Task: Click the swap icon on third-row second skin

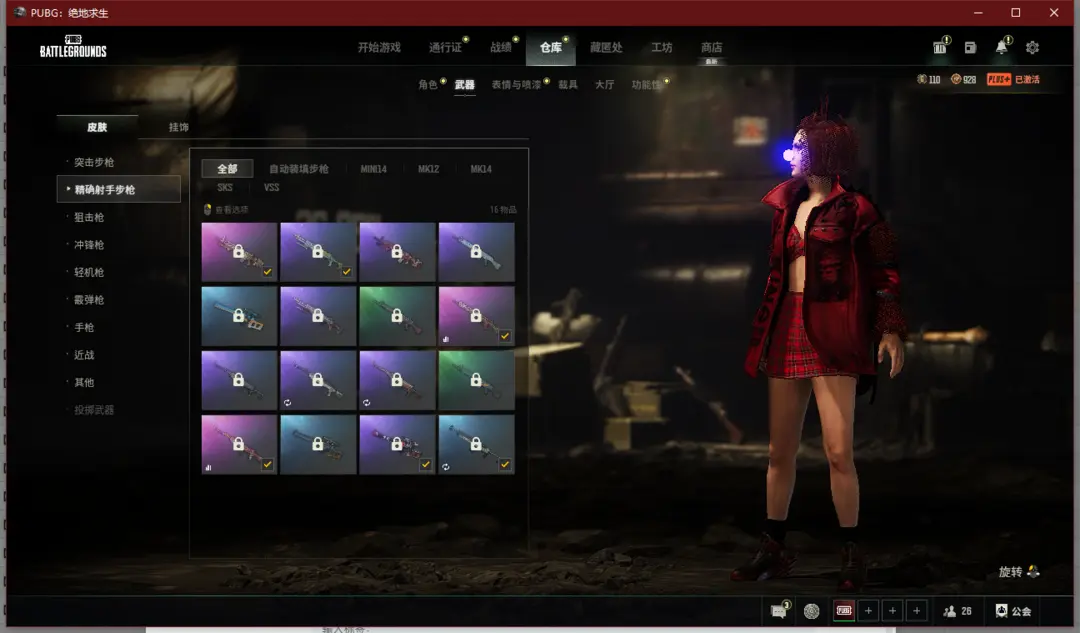Action: [x=288, y=402]
